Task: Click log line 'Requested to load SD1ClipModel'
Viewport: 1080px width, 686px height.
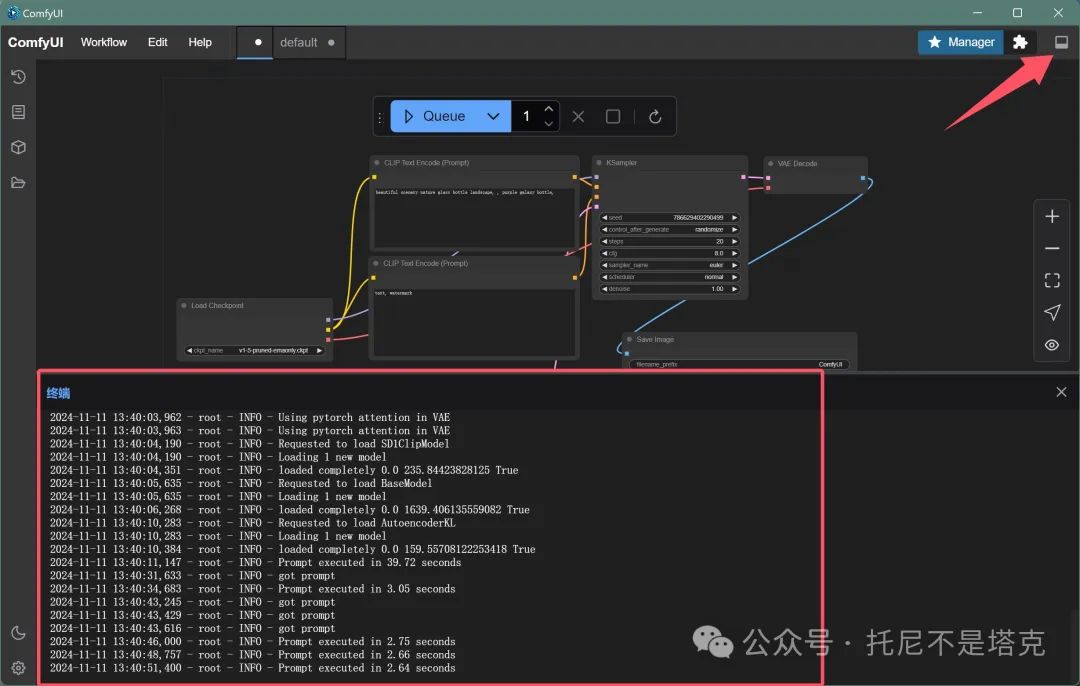Action: point(249,444)
